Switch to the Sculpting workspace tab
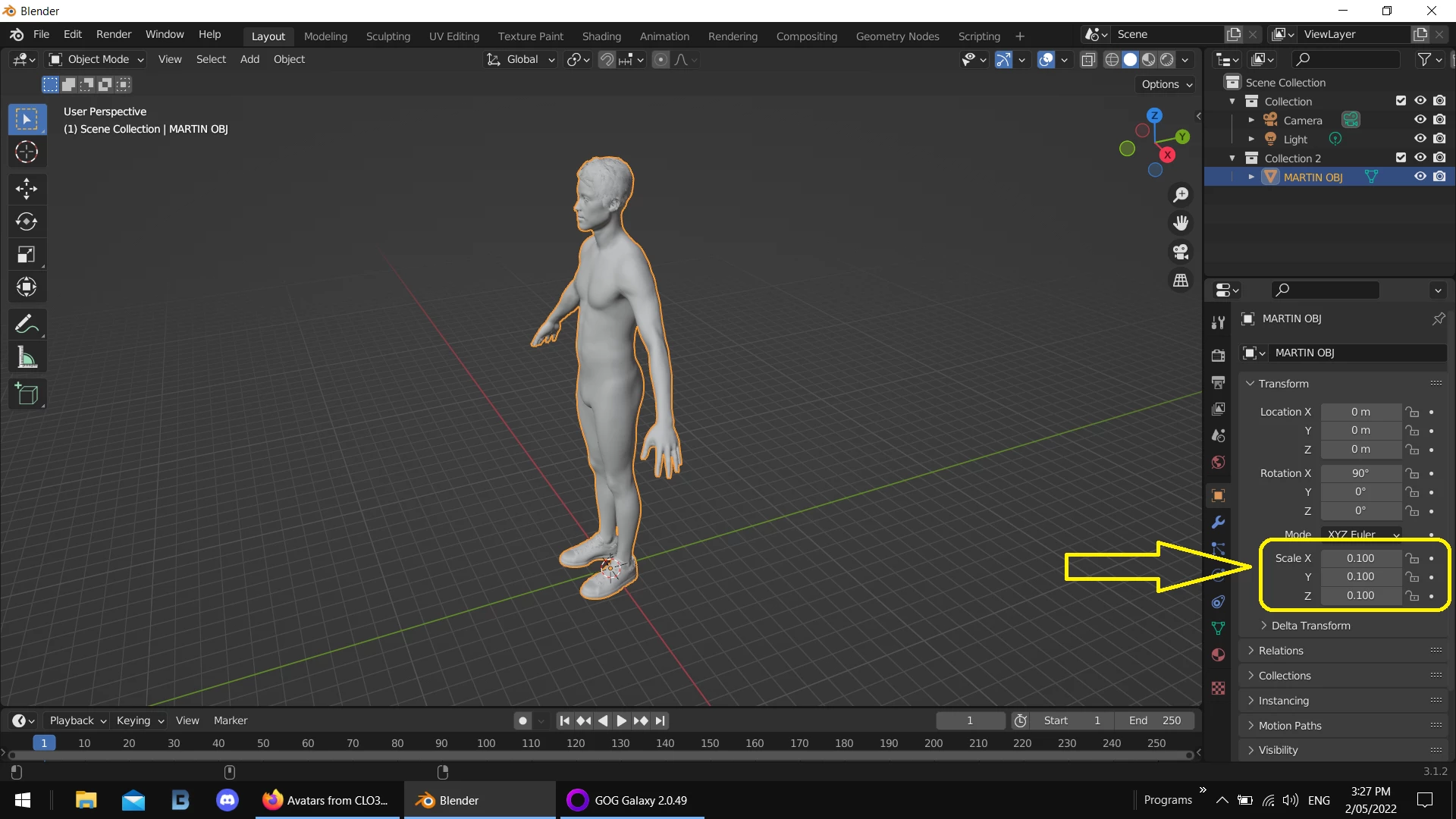 tap(388, 36)
